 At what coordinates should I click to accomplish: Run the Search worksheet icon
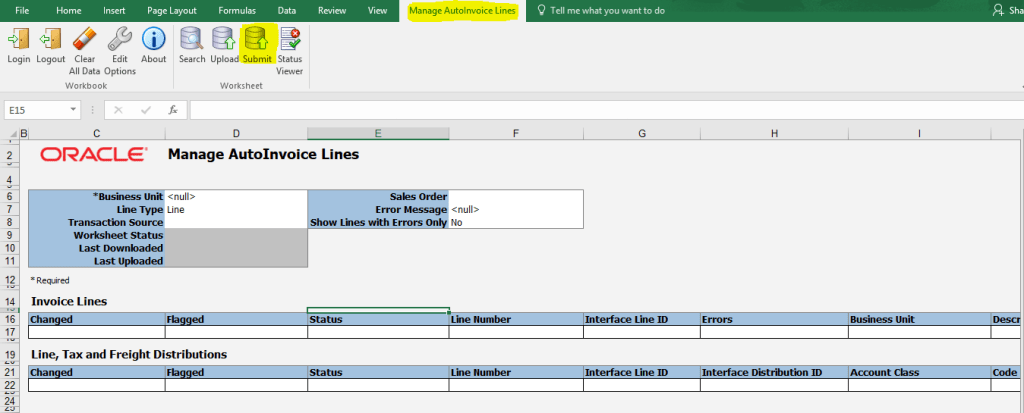point(191,45)
